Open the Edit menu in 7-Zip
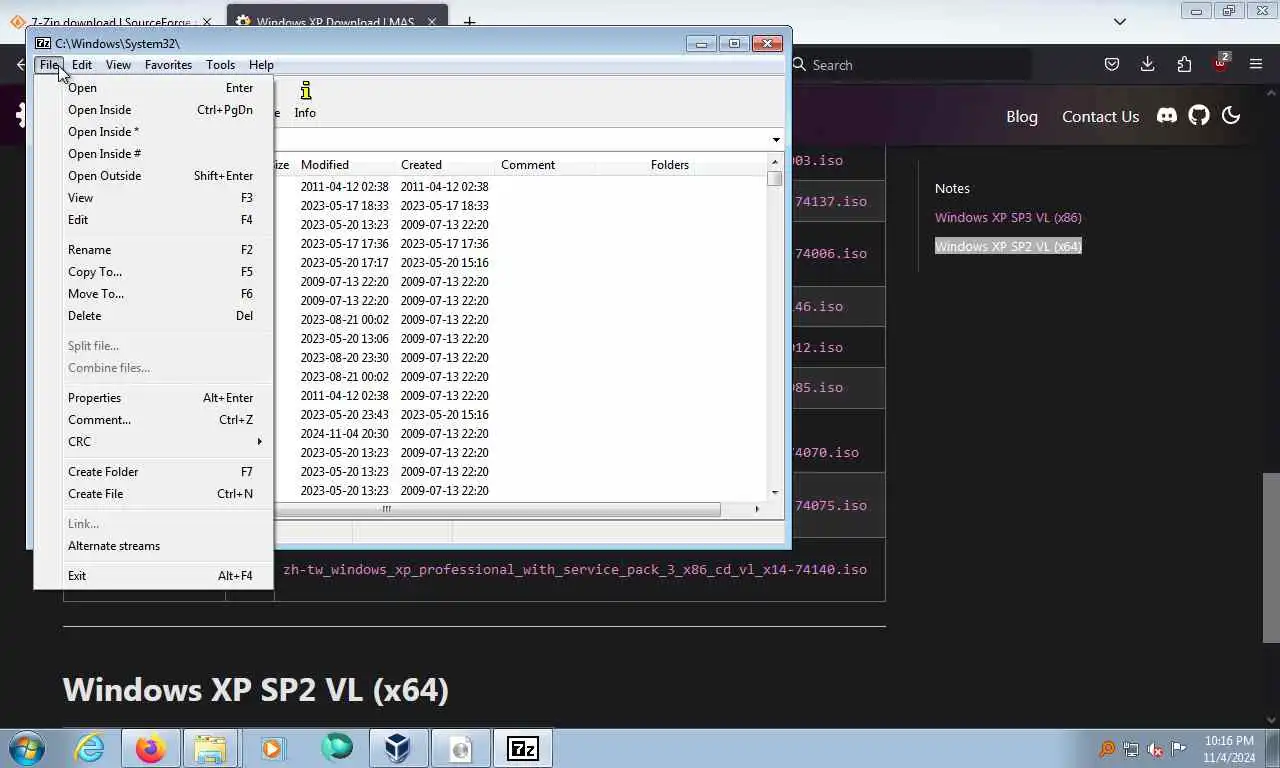The height and width of the screenshot is (768, 1280). (82, 64)
